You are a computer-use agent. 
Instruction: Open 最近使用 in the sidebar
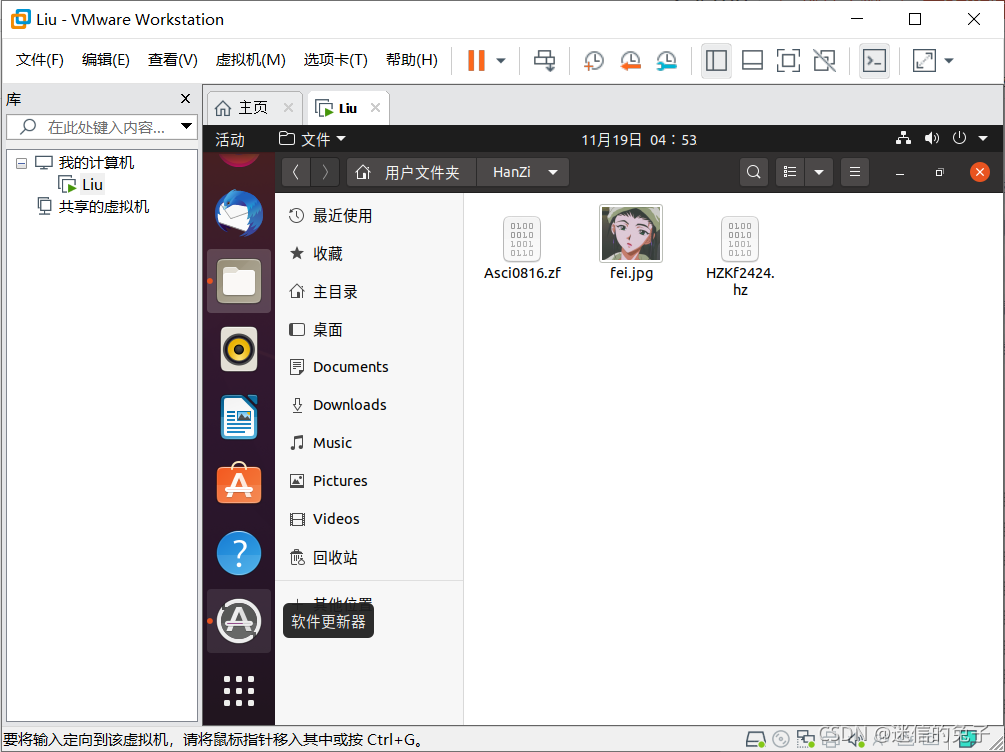tap(369, 216)
